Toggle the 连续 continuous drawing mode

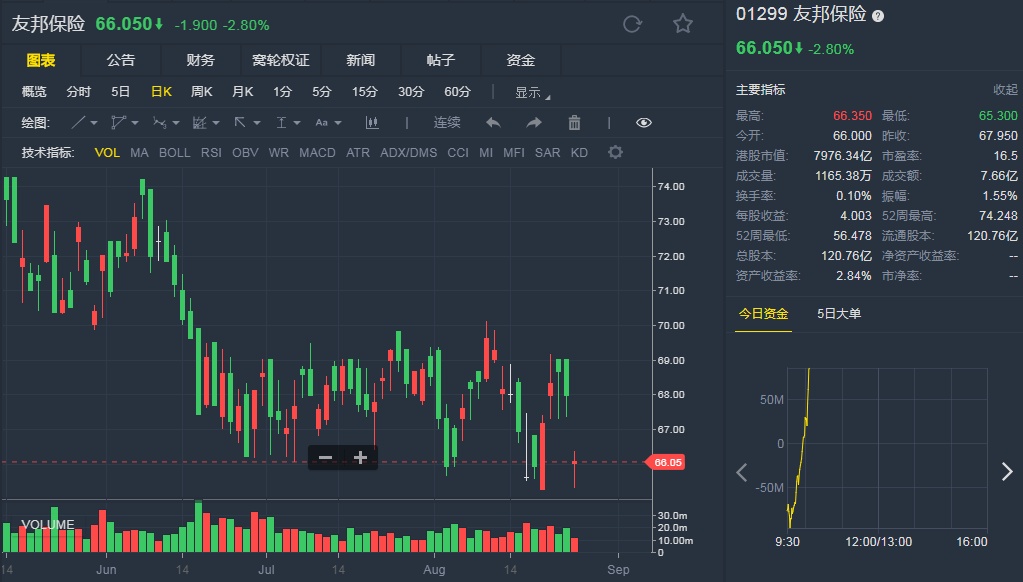(x=447, y=123)
